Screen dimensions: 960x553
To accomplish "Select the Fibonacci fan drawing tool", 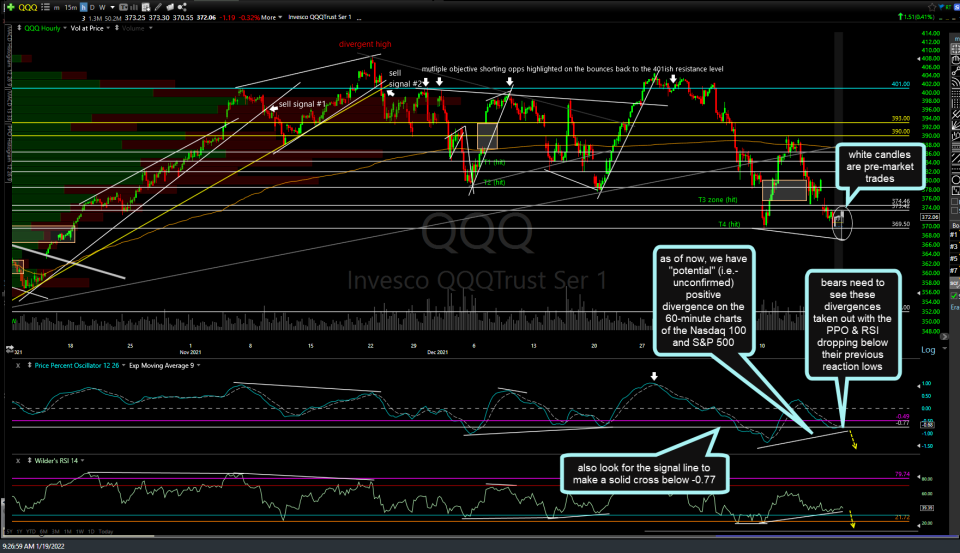I will click(x=956, y=126).
